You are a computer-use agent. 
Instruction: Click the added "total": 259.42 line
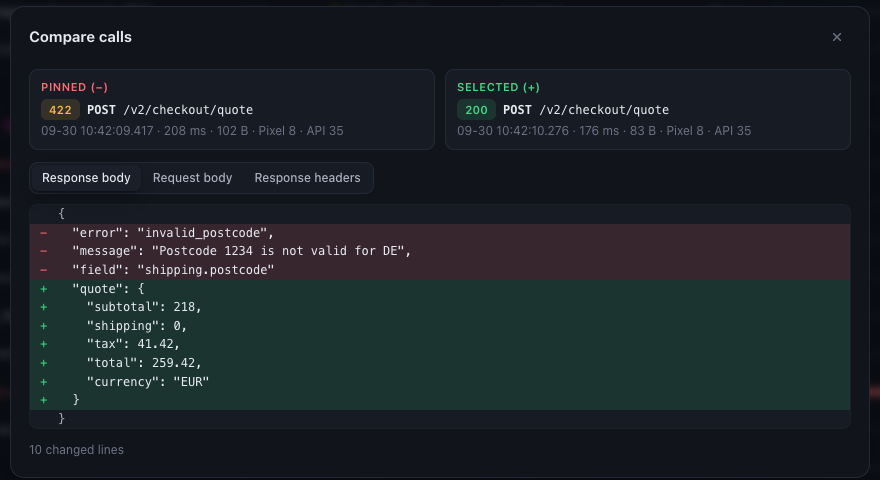(x=440, y=363)
